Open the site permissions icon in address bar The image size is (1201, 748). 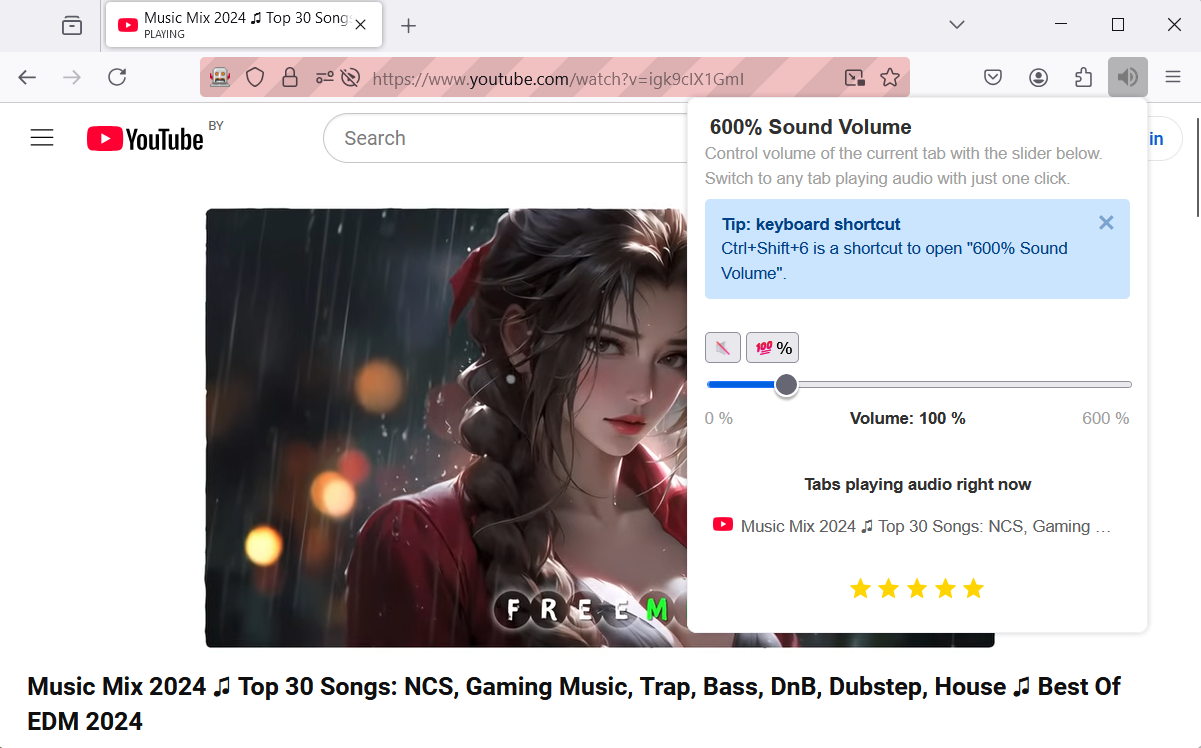click(x=324, y=77)
